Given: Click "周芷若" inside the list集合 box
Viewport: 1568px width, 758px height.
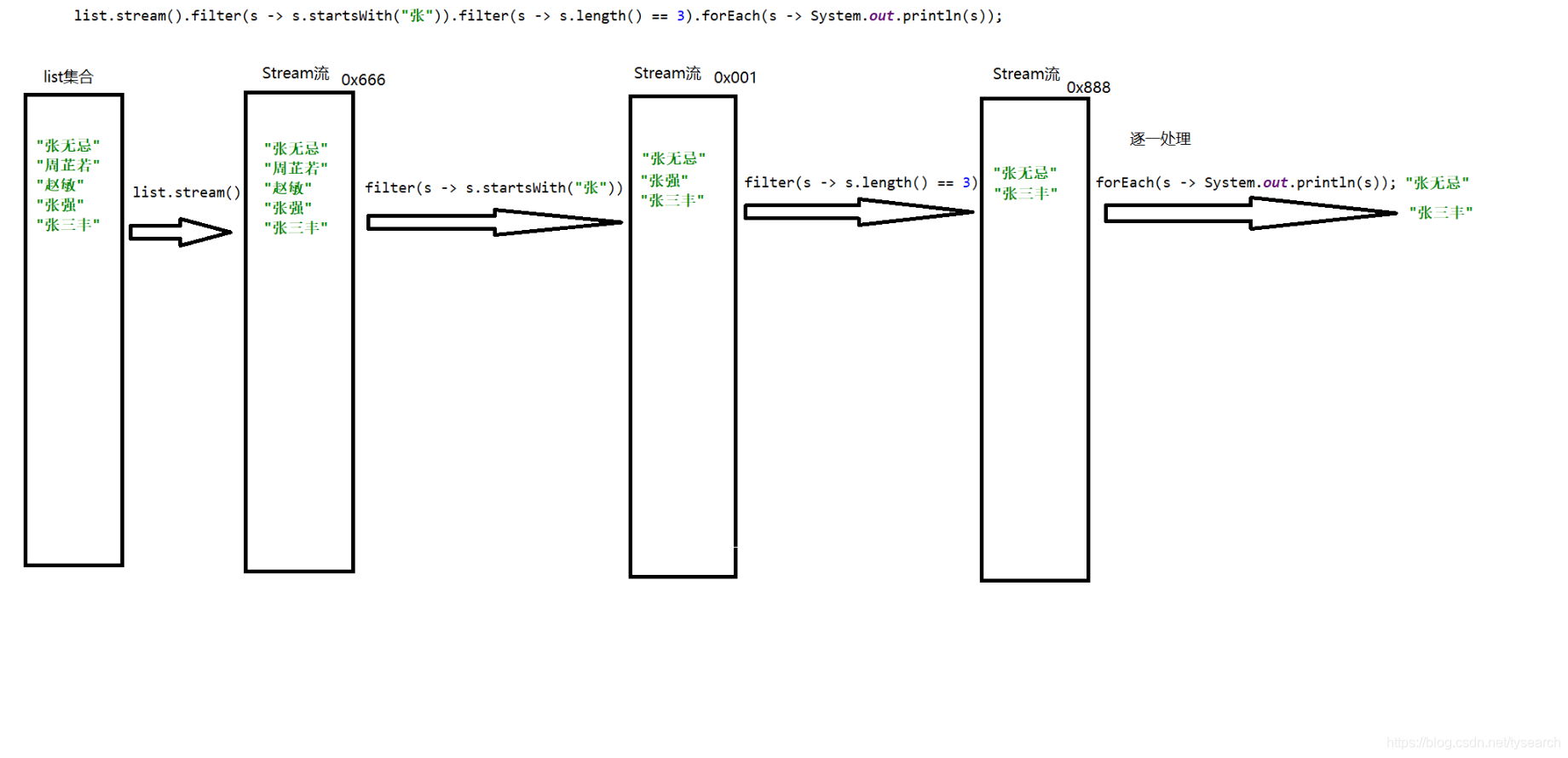Looking at the screenshot, I should (x=68, y=165).
